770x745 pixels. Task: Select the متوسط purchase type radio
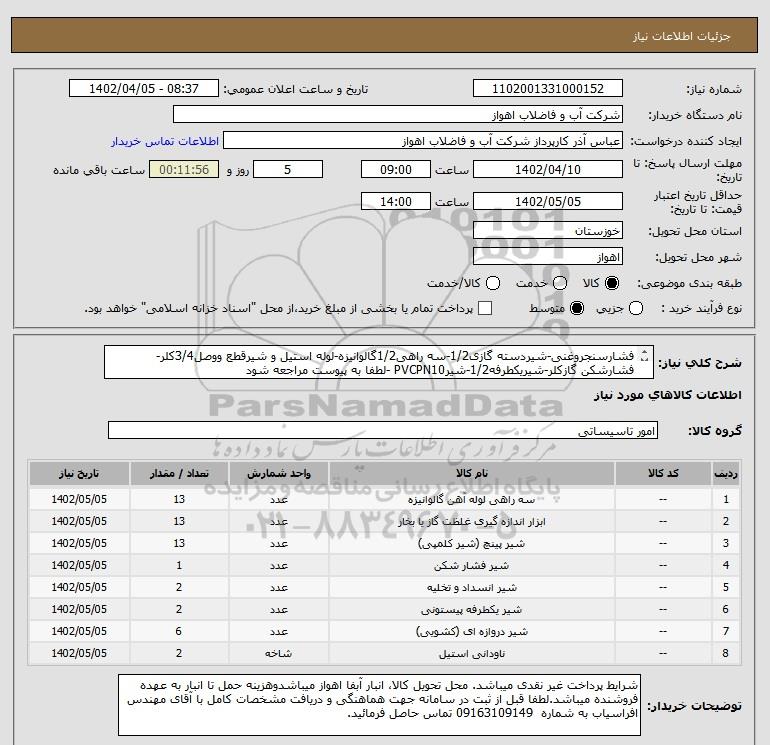pos(577,308)
